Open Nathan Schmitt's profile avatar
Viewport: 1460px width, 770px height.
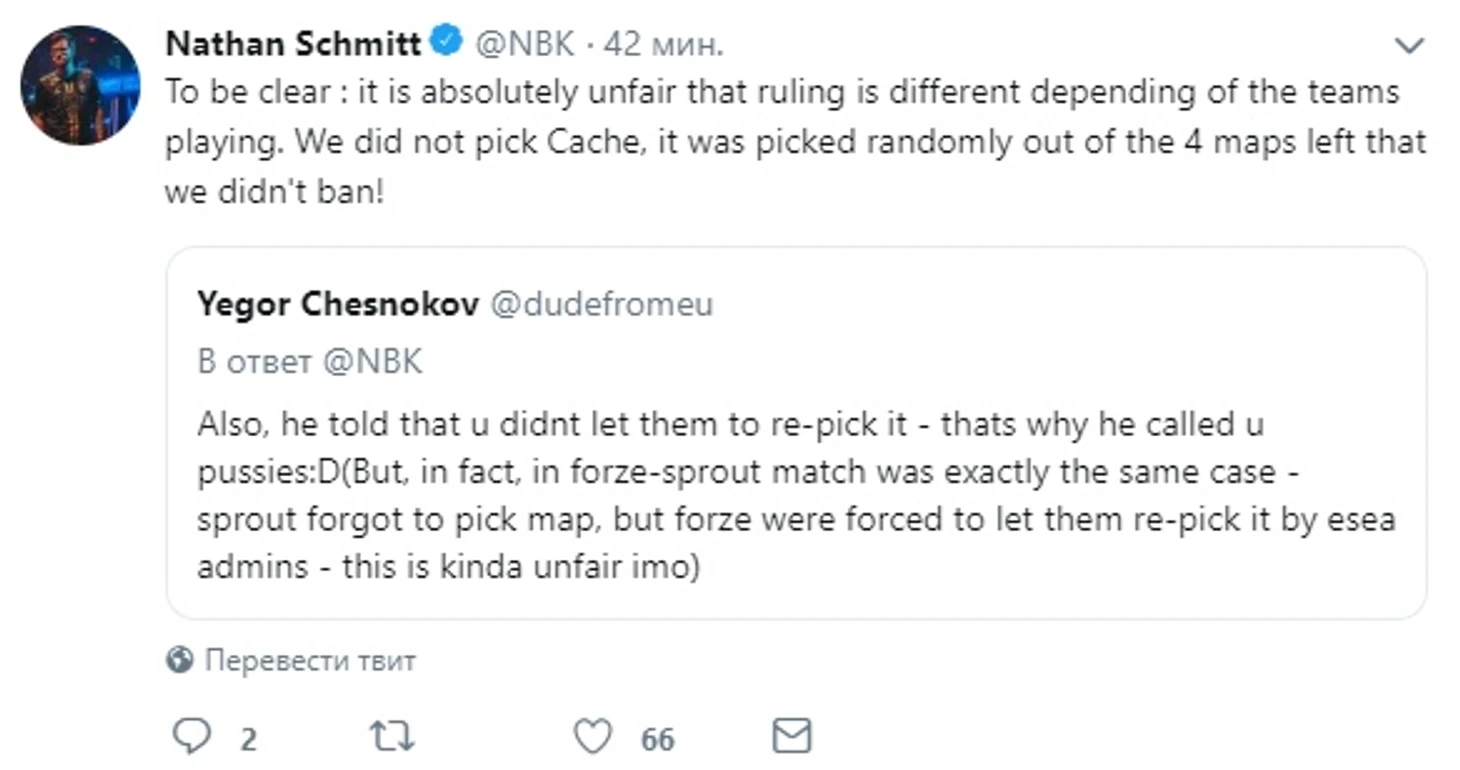[80, 84]
